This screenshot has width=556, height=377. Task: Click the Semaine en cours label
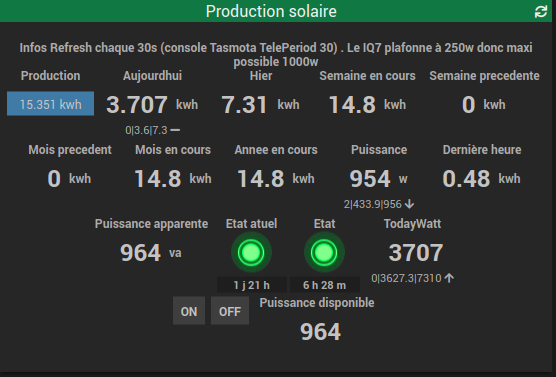(x=367, y=76)
